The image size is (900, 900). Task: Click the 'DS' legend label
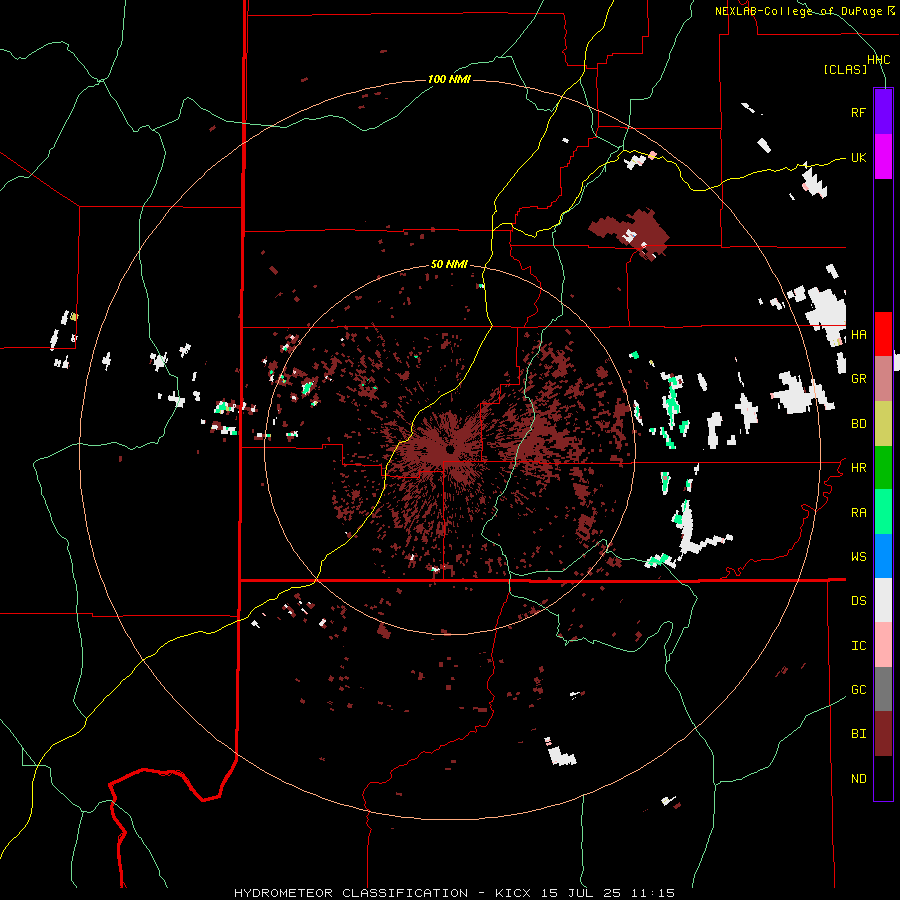pyautogui.click(x=858, y=600)
